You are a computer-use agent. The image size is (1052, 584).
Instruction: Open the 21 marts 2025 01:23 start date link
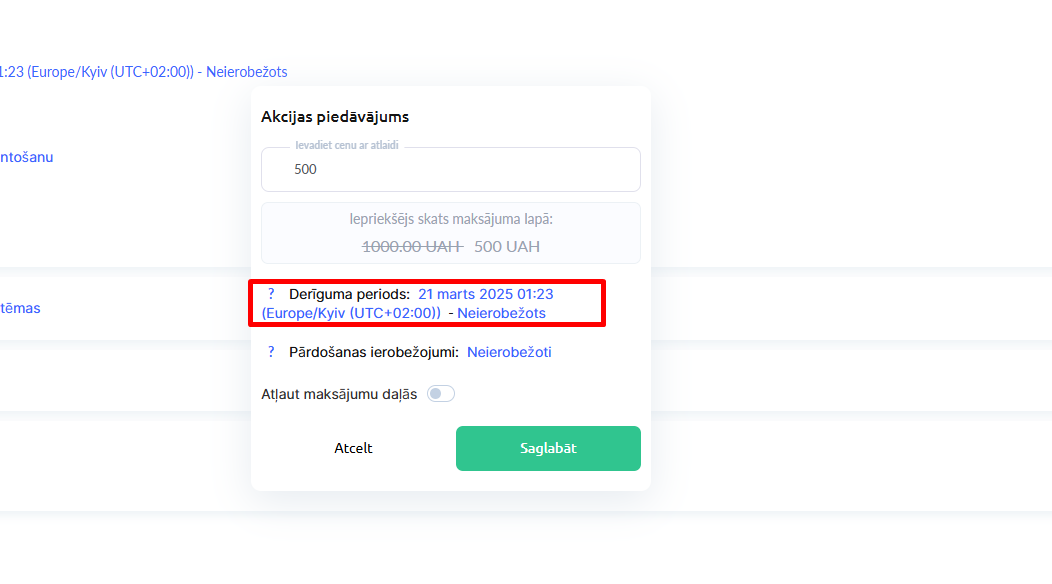coord(486,294)
